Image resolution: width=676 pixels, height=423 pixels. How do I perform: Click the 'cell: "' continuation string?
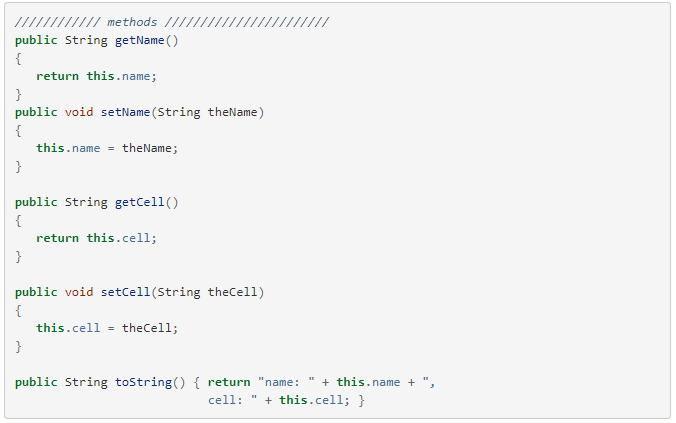[233, 400]
